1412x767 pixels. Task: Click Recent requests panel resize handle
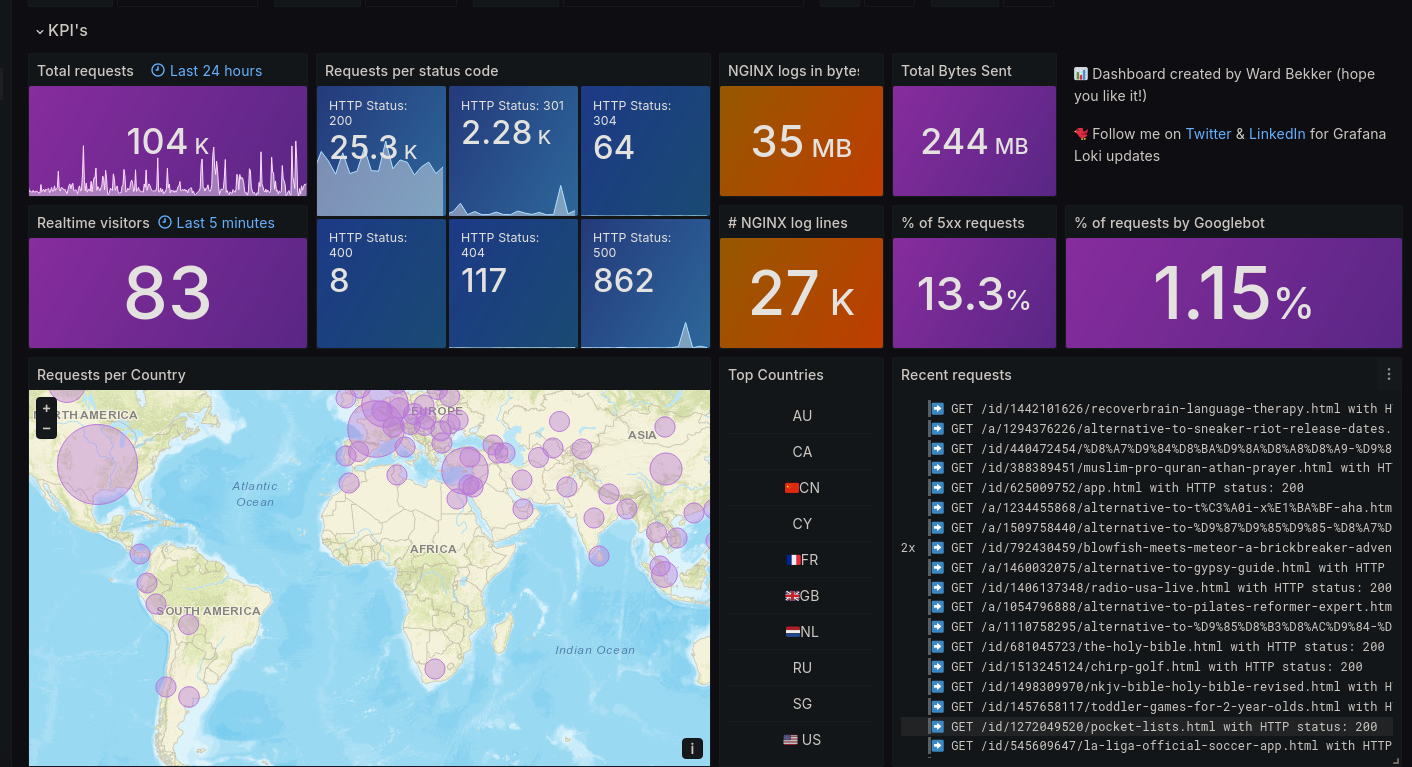(1396, 761)
